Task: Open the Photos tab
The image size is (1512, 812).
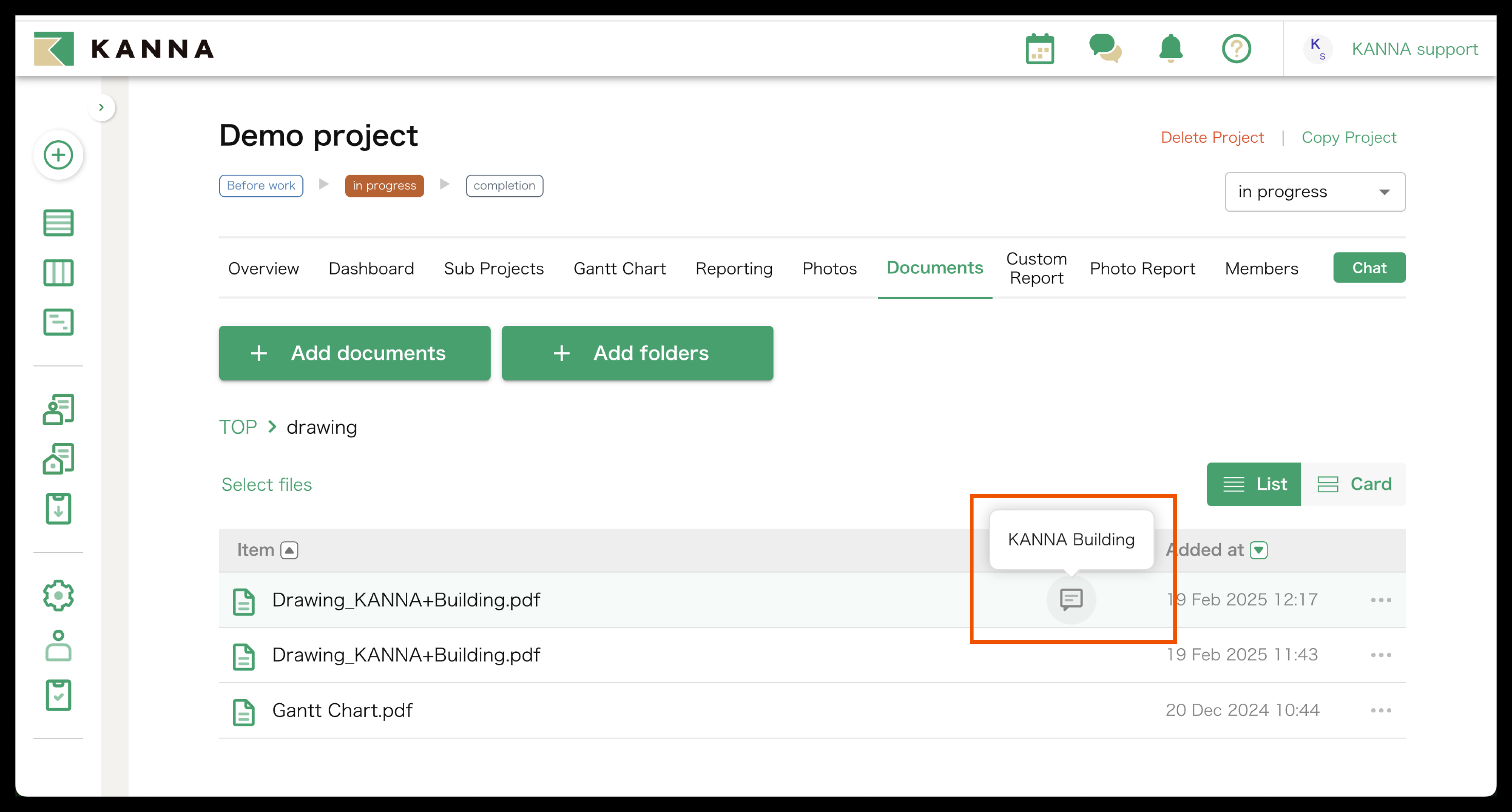Action: [x=829, y=268]
